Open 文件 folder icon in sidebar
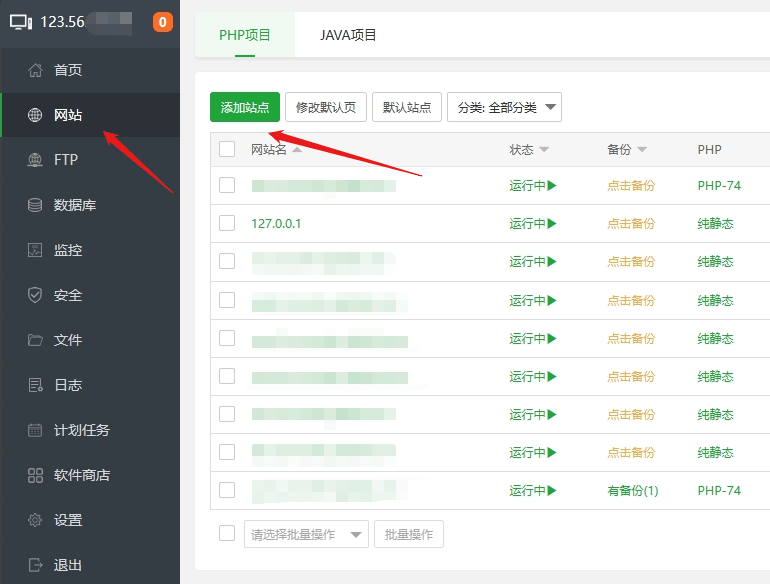The image size is (770, 584). (36, 340)
